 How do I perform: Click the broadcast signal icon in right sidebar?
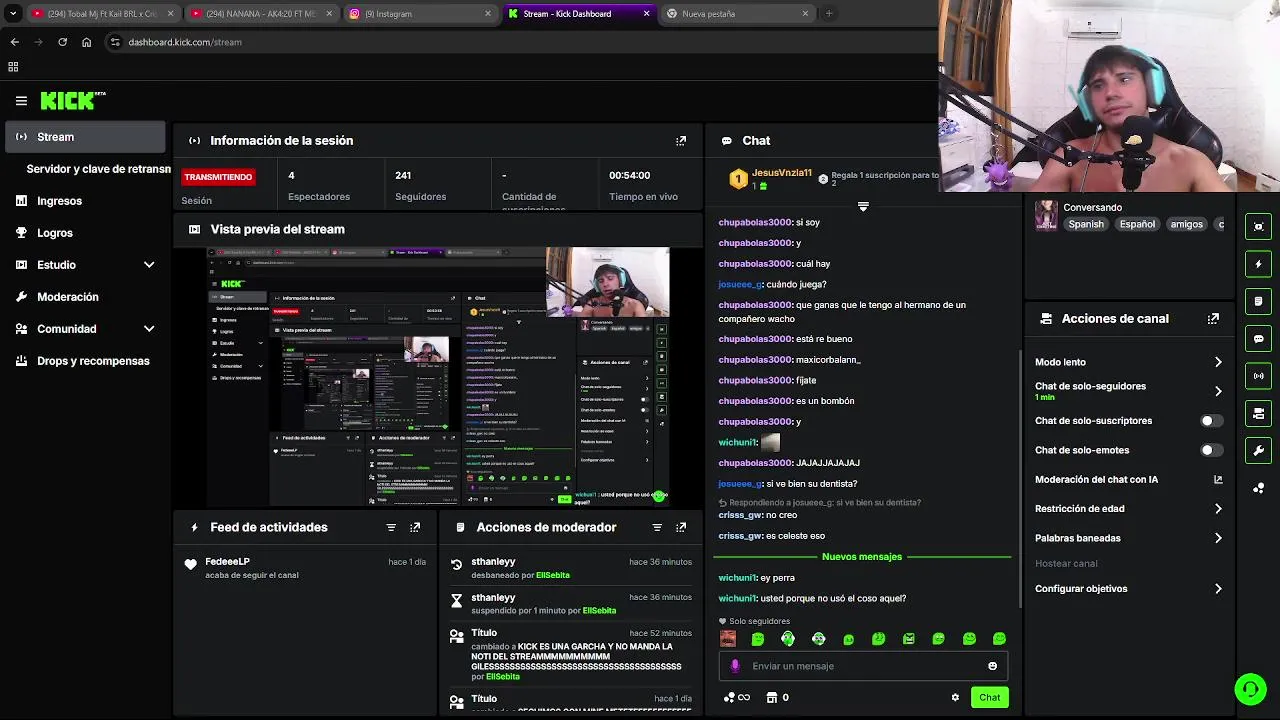point(1259,376)
